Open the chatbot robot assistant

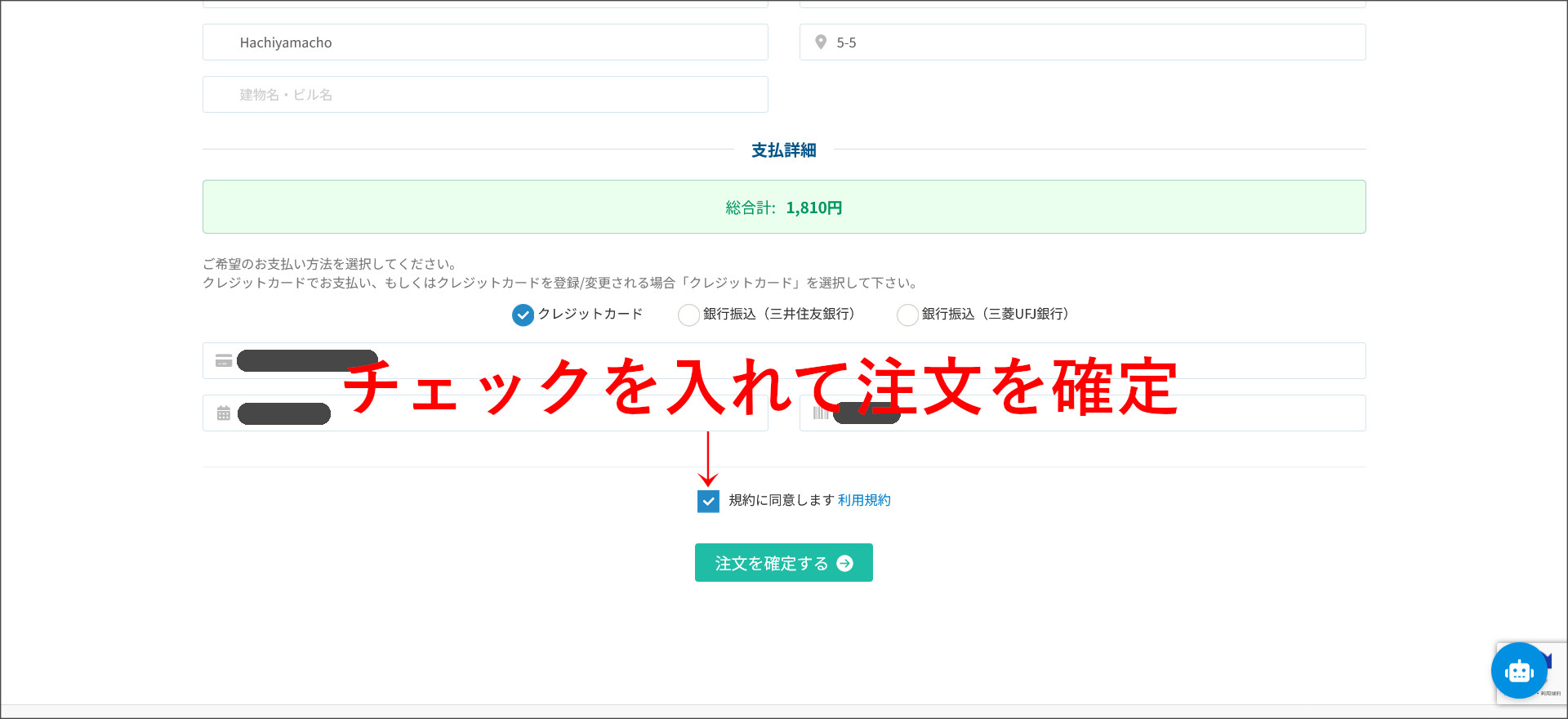click(1518, 671)
